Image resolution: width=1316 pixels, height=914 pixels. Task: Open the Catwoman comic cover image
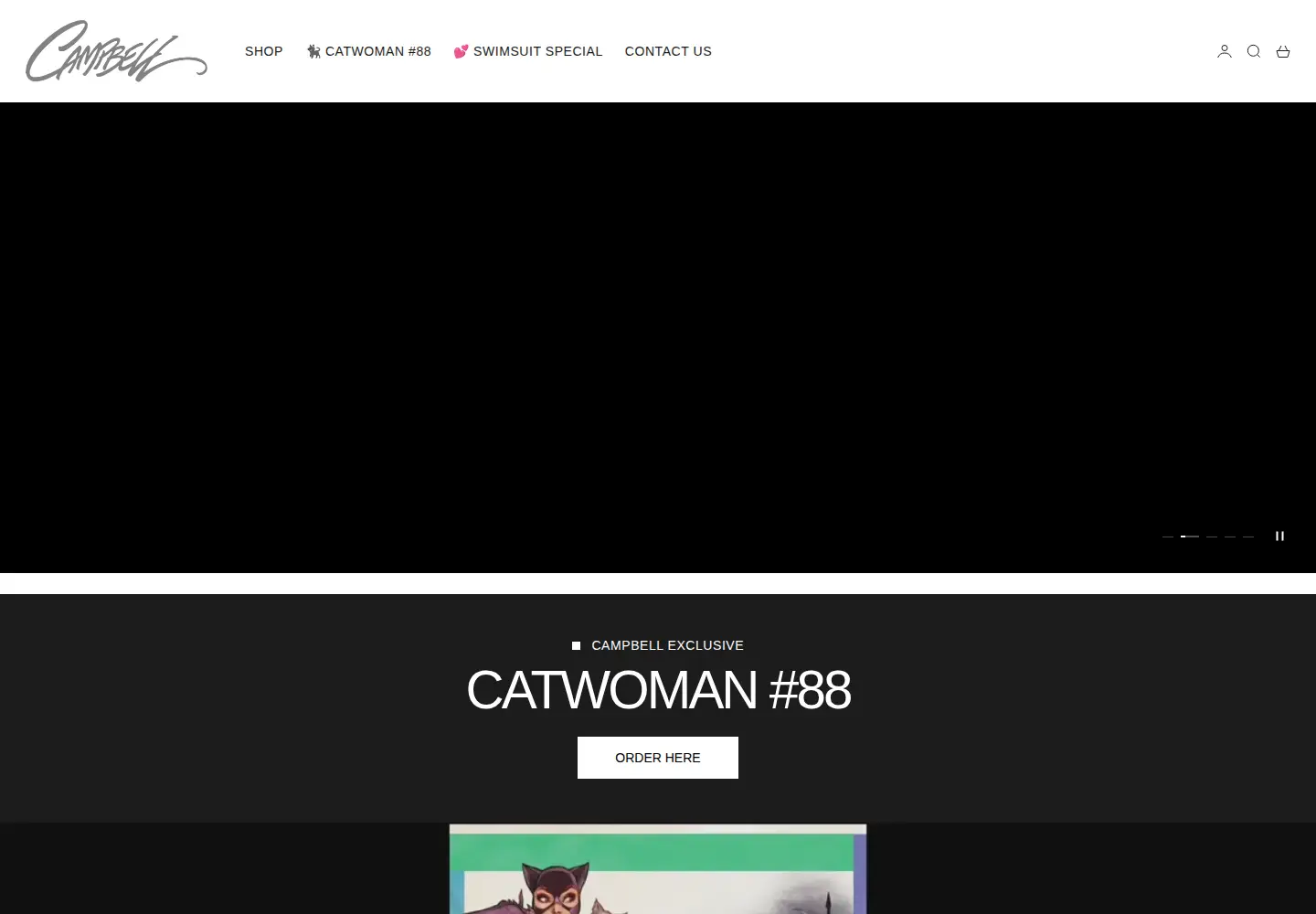658,869
